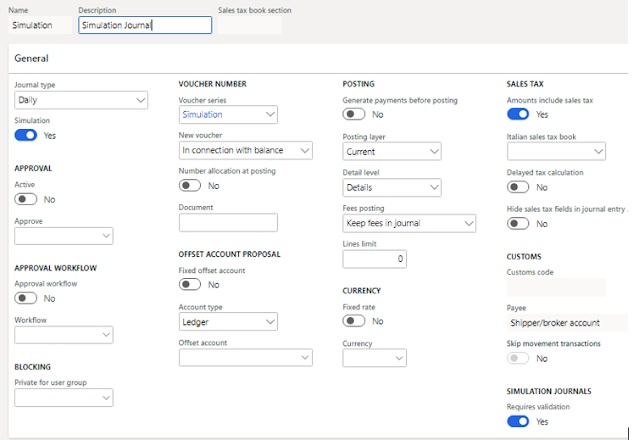Click the Document text field
639x440 pixels.
pyautogui.click(x=228, y=222)
